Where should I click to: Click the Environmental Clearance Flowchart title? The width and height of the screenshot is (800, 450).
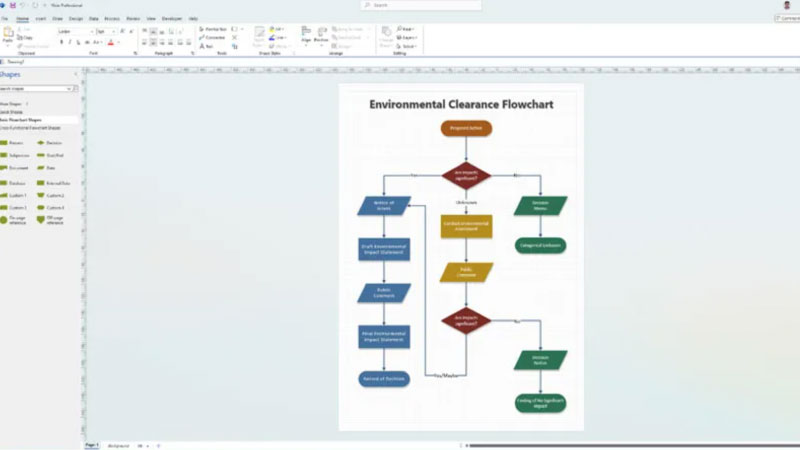point(461,105)
